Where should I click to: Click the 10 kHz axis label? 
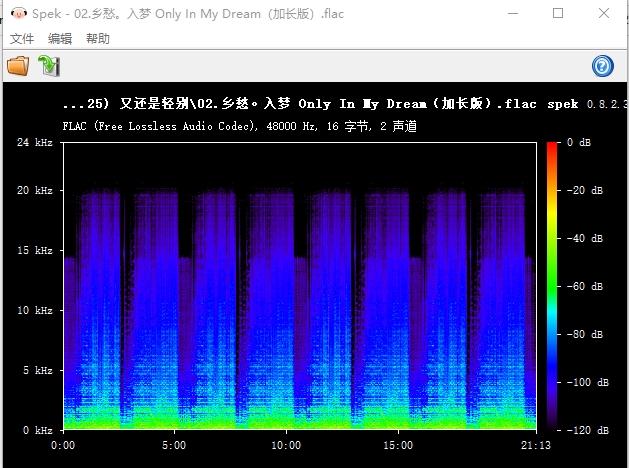pyautogui.click(x=34, y=310)
